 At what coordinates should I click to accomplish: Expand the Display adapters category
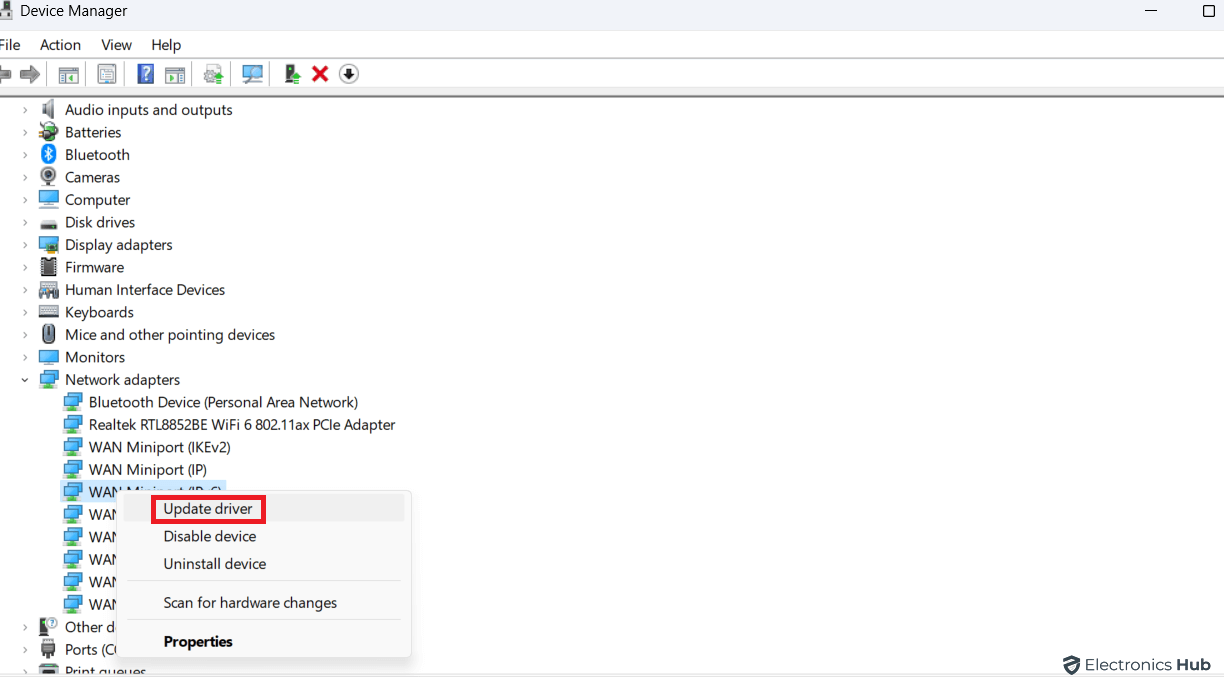[25, 244]
